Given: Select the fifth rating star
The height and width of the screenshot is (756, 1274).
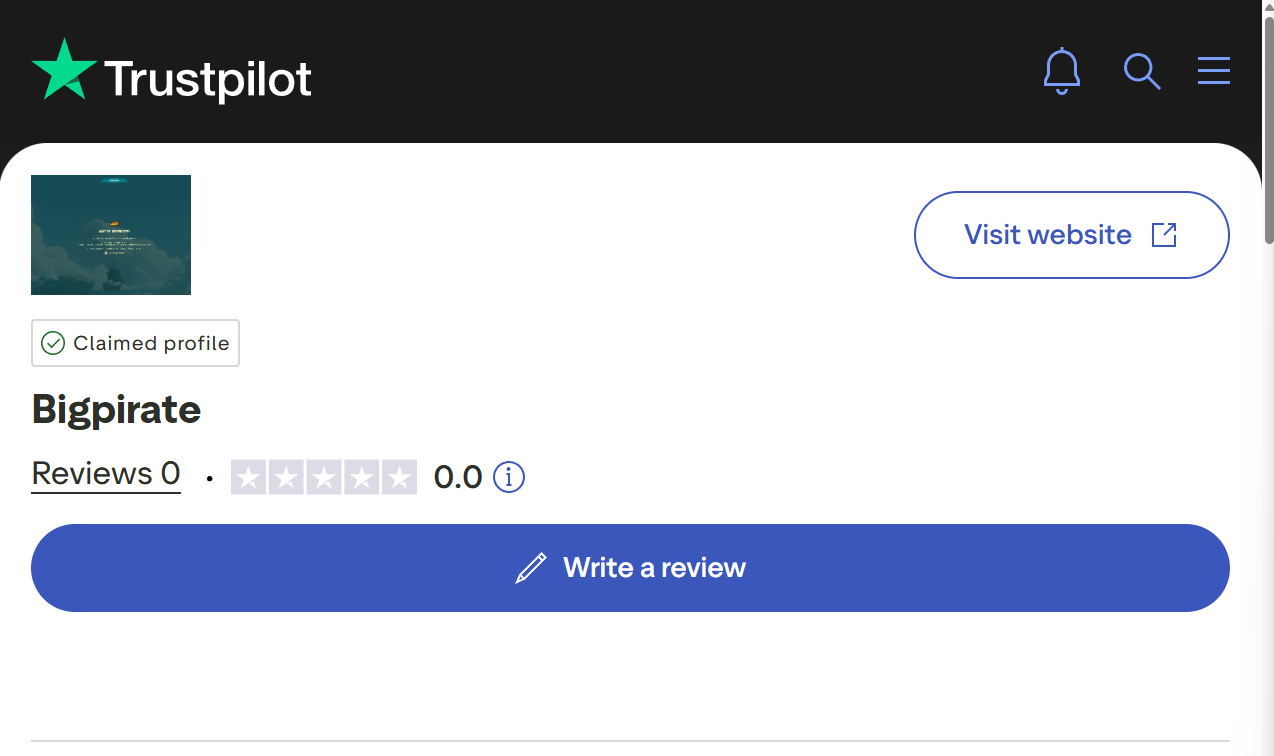Looking at the screenshot, I should tap(399, 477).
